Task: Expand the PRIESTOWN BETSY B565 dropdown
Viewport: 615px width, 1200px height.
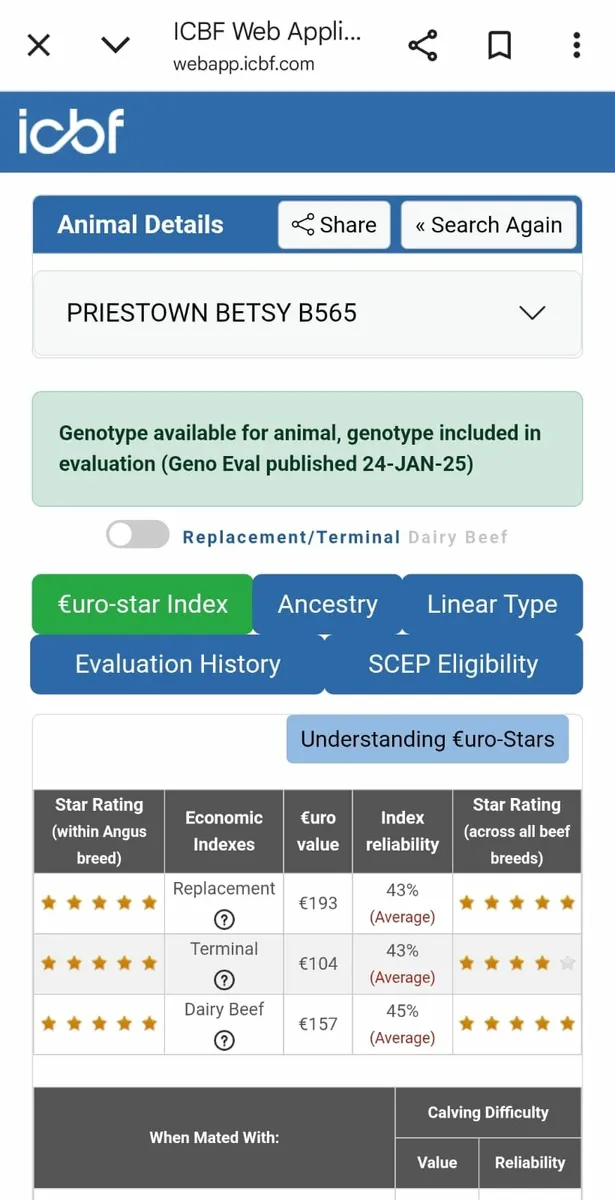Action: (532, 313)
